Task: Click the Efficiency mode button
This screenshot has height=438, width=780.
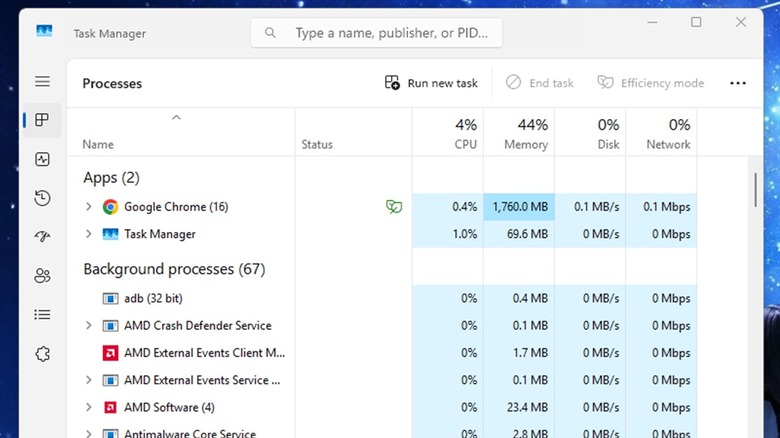Action: coord(651,83)
